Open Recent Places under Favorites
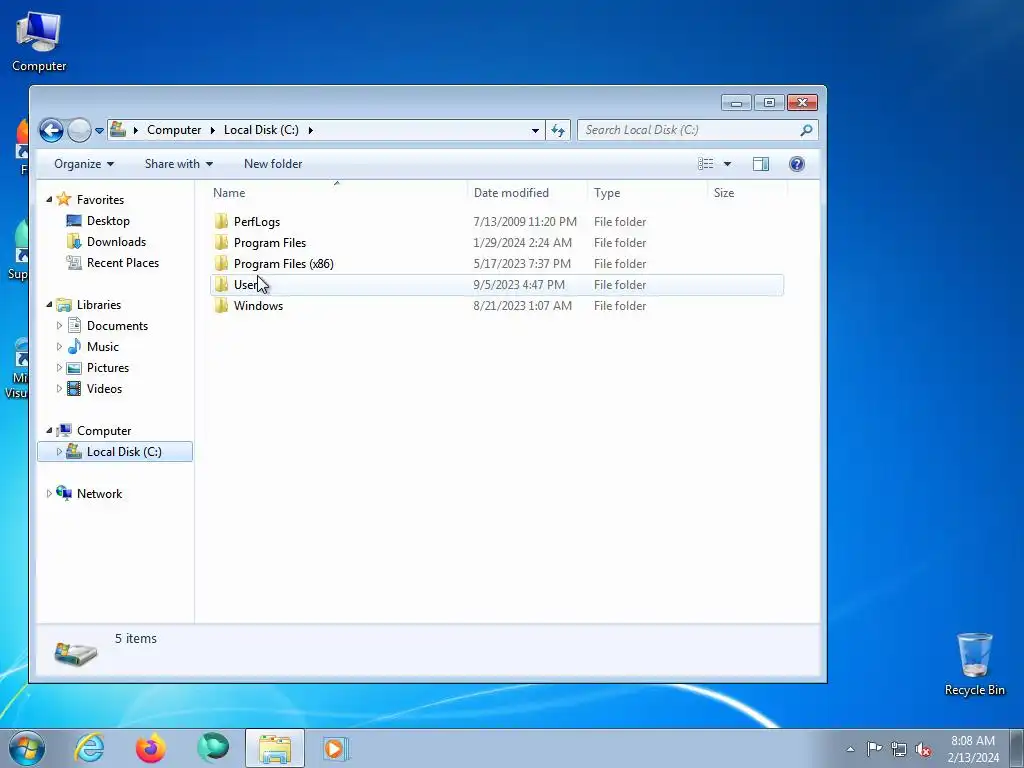 123,263
